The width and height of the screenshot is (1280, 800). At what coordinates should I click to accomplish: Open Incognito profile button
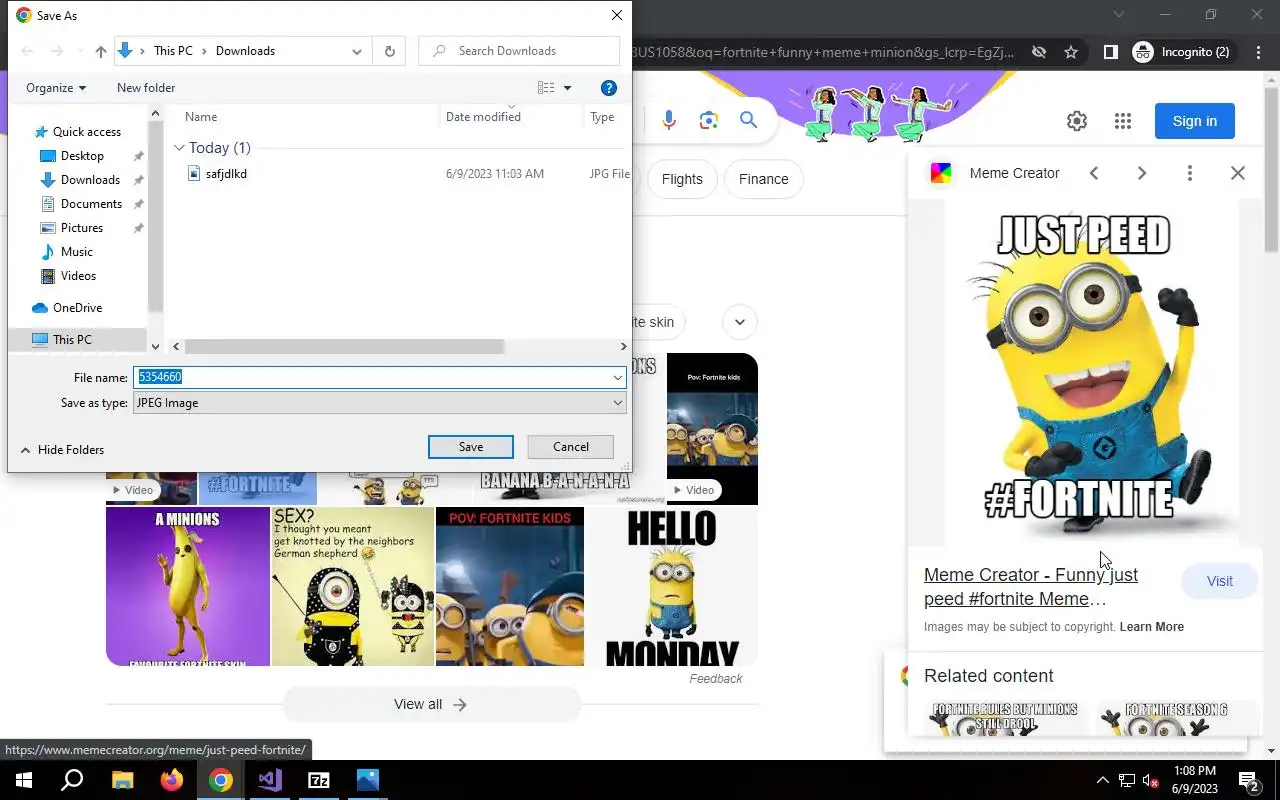1182,52
